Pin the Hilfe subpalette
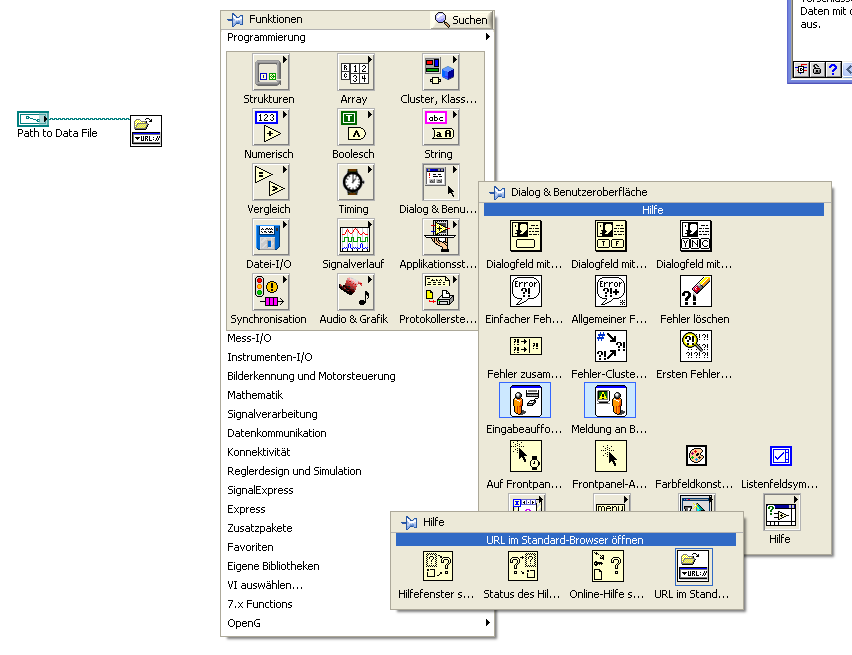The width and height of the screenshot is (852, 655). pyautogui.click(x=409, y=522)
